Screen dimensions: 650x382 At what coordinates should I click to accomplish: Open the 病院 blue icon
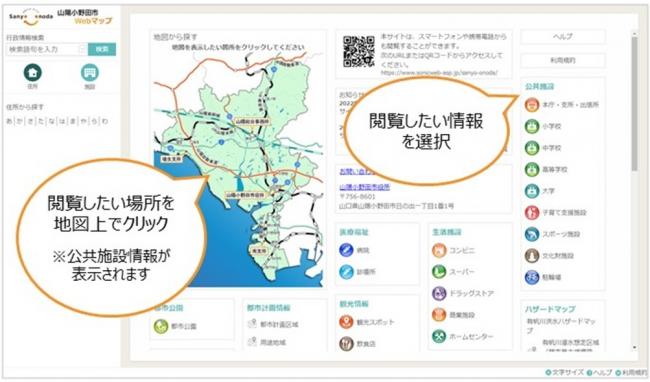[346, 250]
